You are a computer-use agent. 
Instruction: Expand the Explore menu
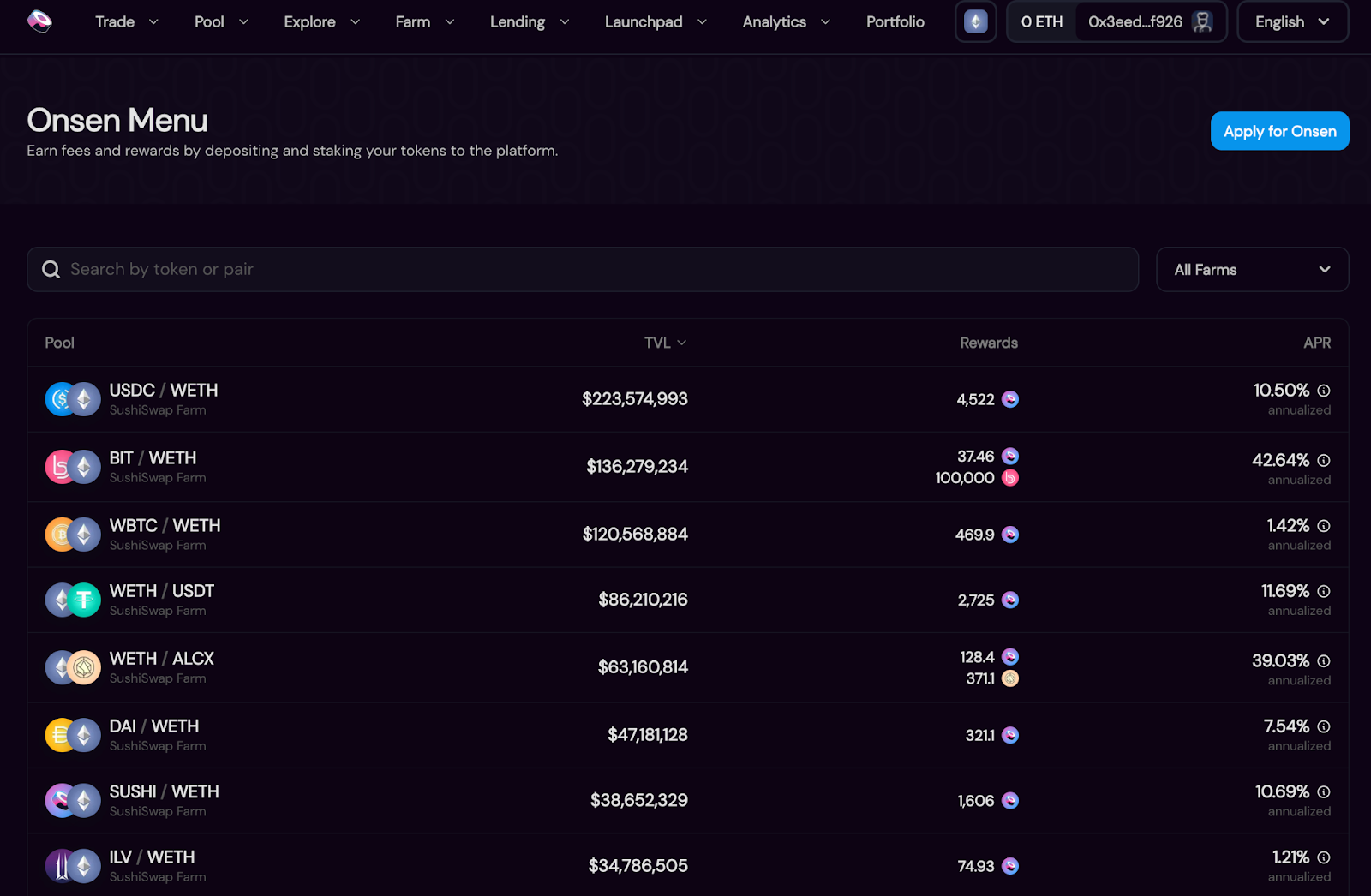pyautogui.click(x=322, y=22)
